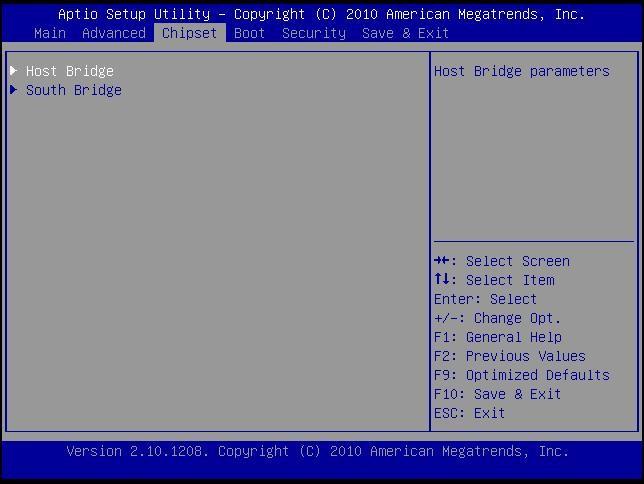Click ESC: Exit
The image size is (644, 484).
(x=469, y=413)
